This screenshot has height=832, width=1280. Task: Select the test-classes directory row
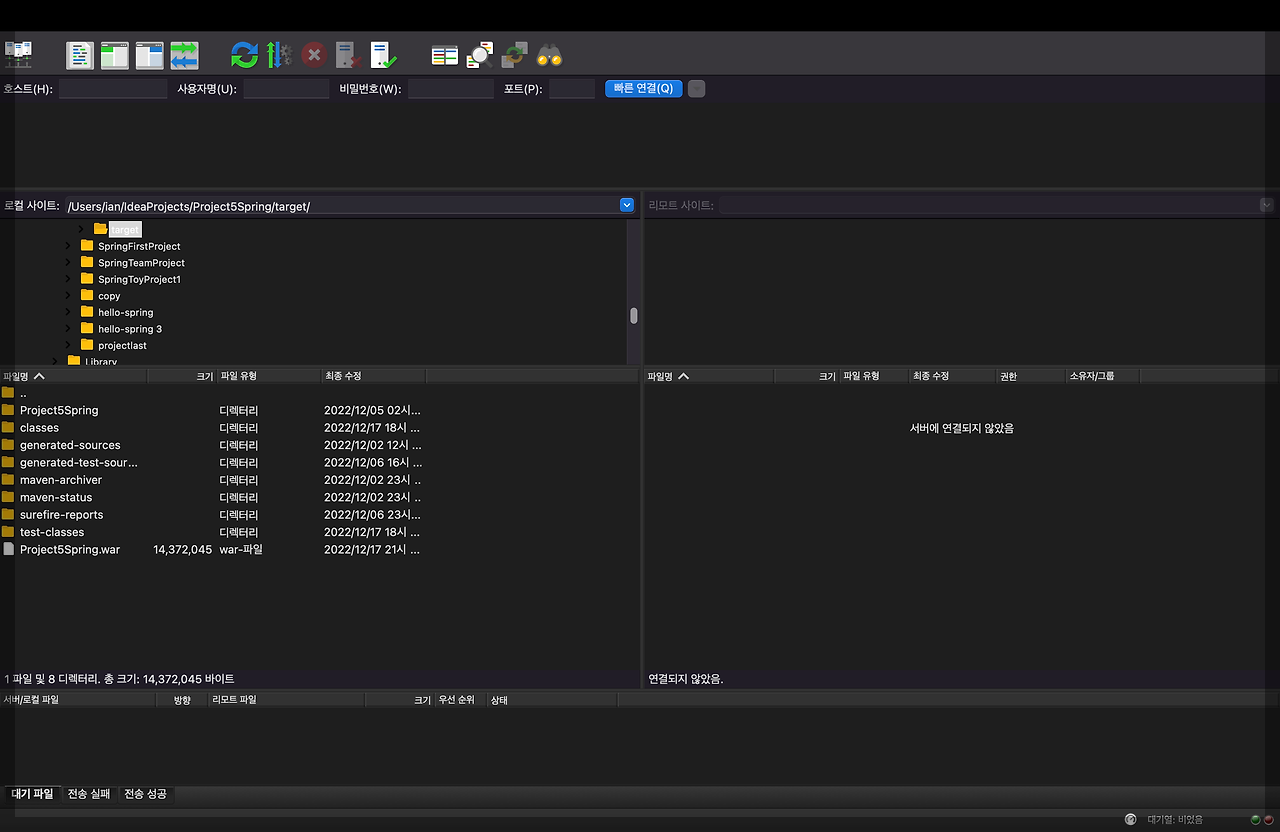tap(213, 532)
